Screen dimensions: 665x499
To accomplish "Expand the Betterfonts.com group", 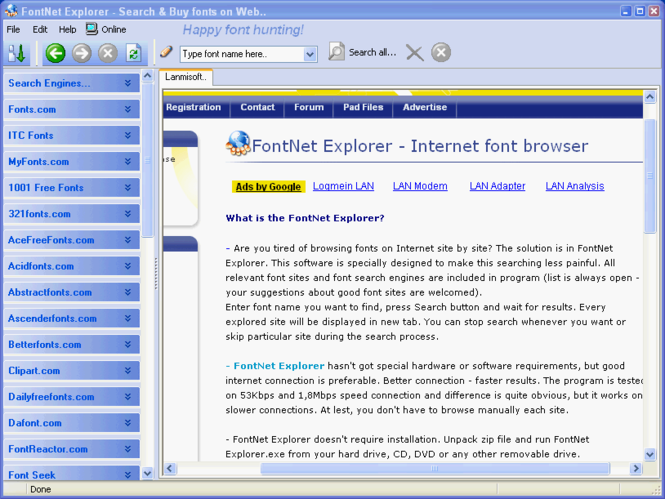I will point(71,345).
